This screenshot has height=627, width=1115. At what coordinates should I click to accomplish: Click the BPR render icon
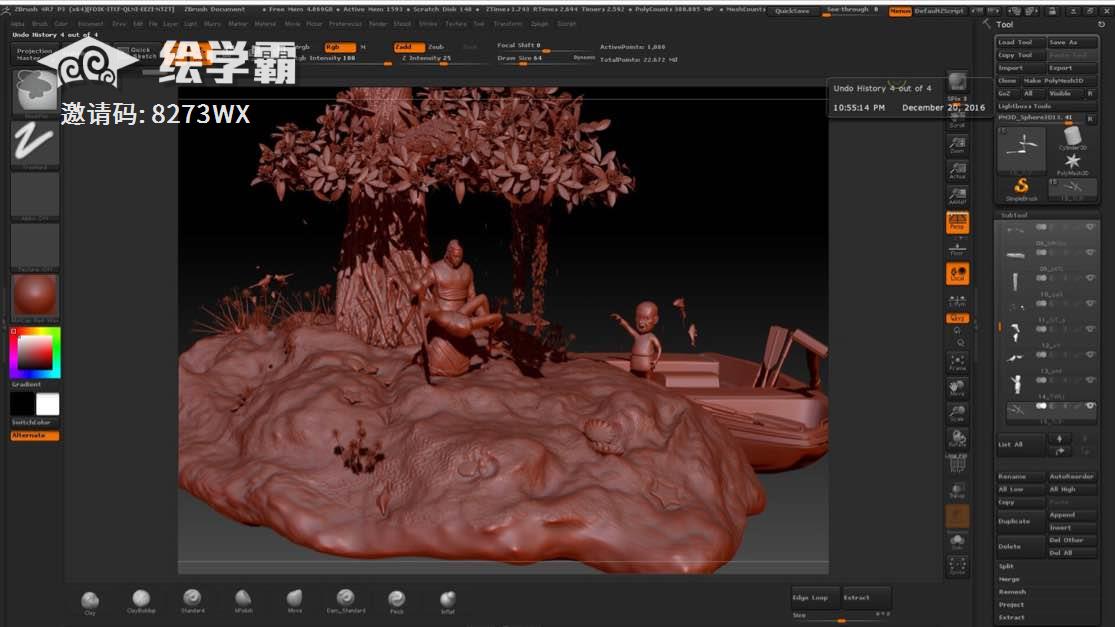click(957, 82)
